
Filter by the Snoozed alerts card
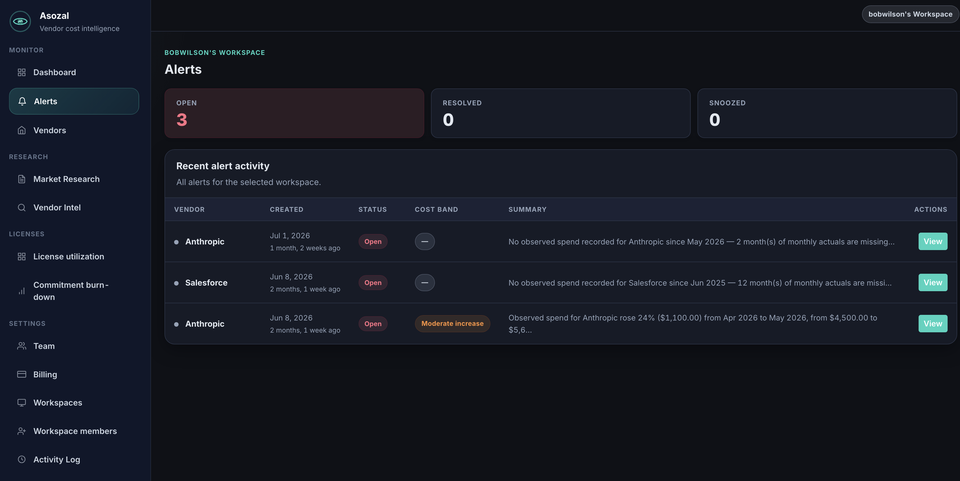tap(827, 113)
